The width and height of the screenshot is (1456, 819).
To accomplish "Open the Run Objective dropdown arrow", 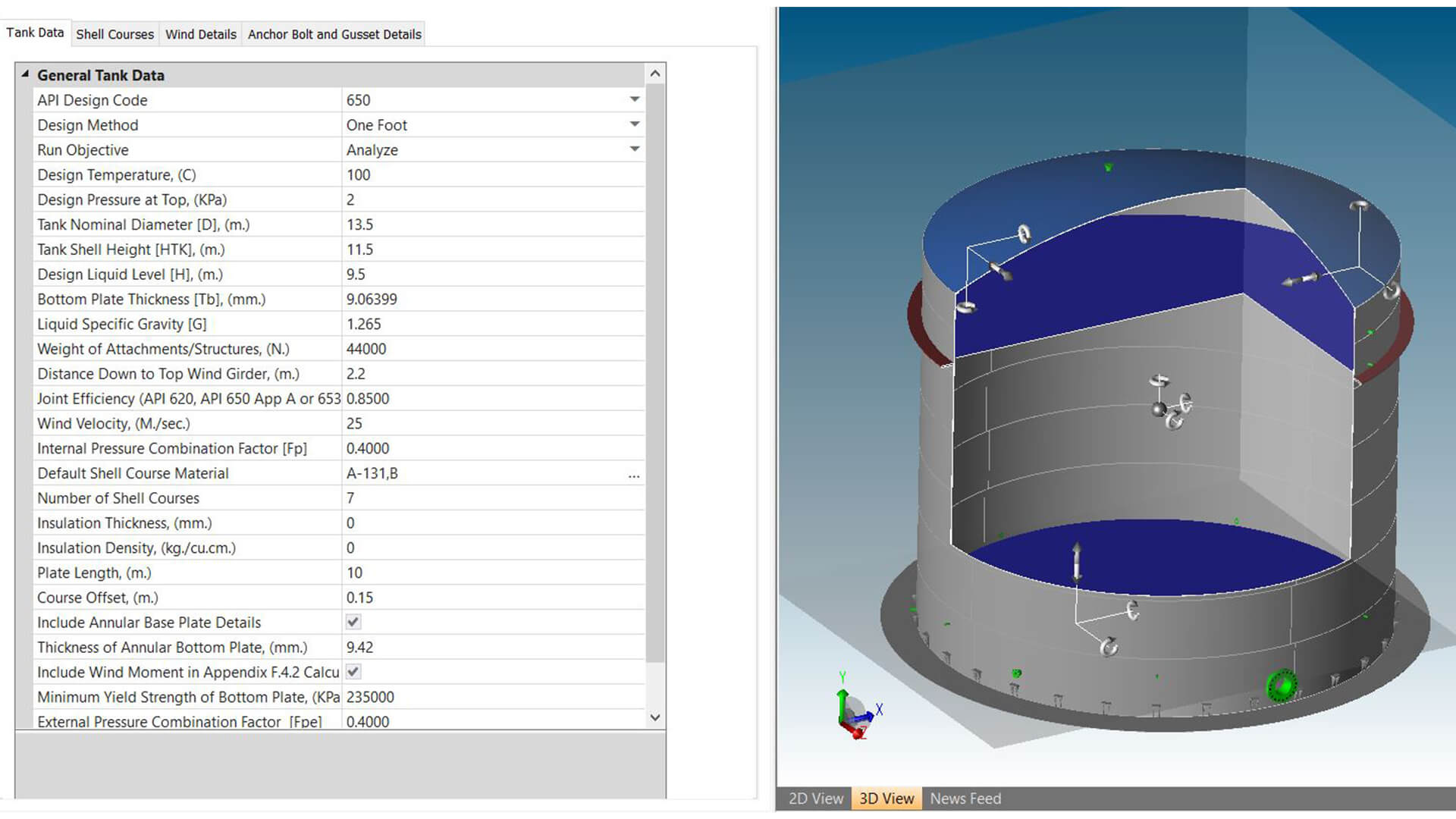I will 635,149.
